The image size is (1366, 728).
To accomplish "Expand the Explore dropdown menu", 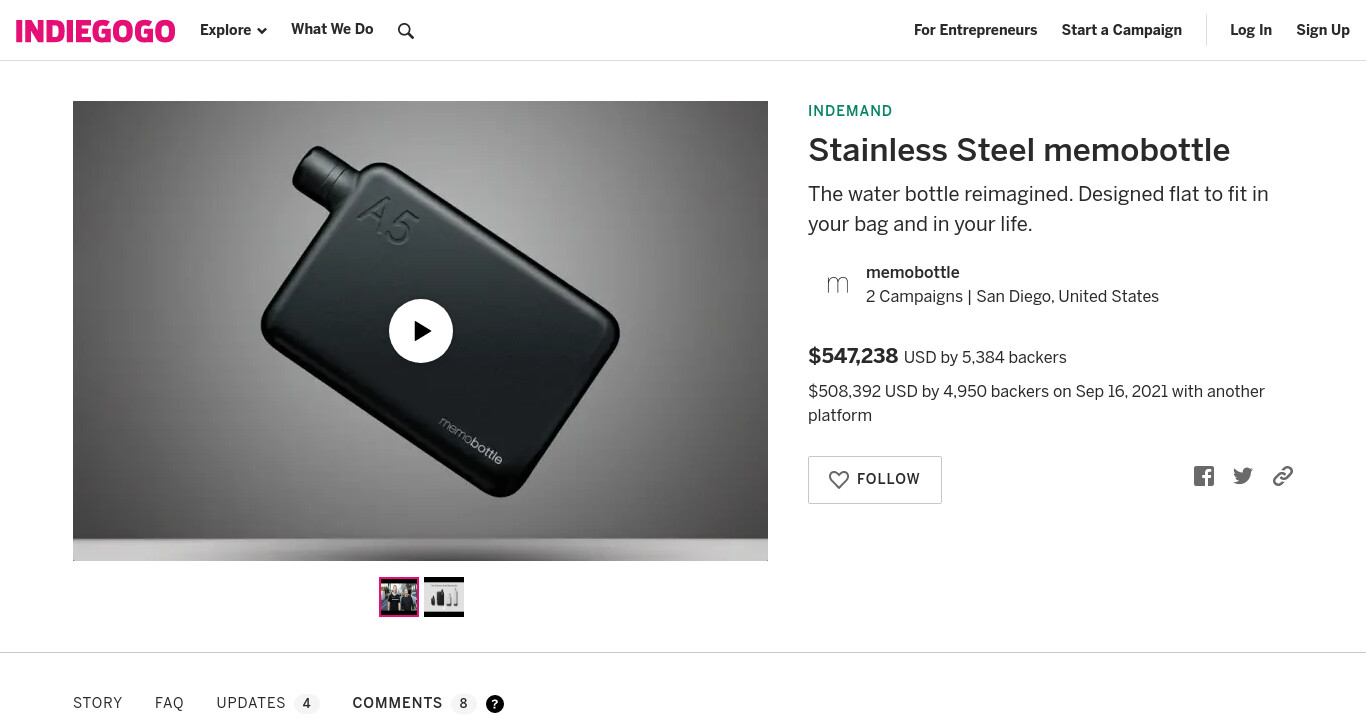I will tap(233, 30).
